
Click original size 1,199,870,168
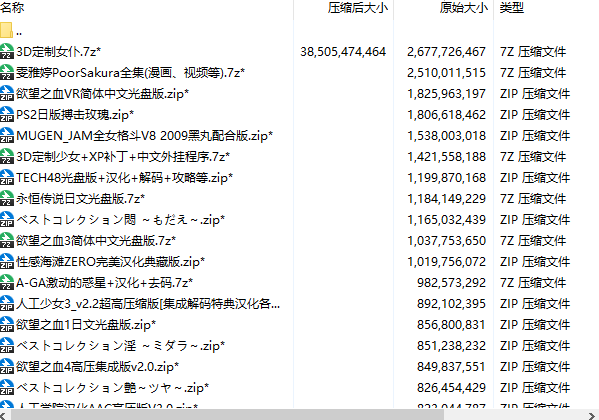point(446,178)
